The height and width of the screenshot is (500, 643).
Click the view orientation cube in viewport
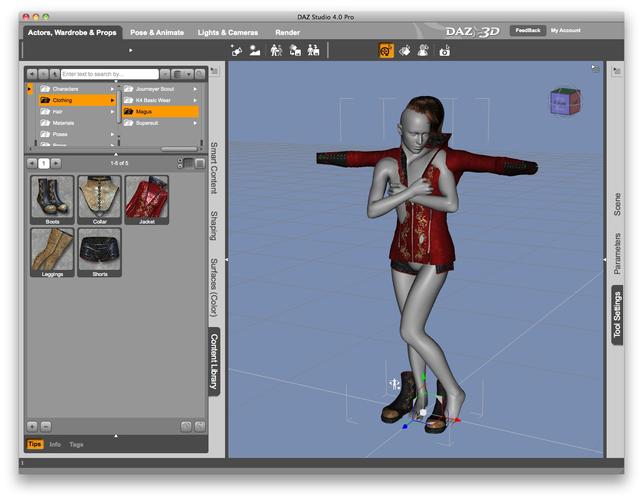point(565,101)
